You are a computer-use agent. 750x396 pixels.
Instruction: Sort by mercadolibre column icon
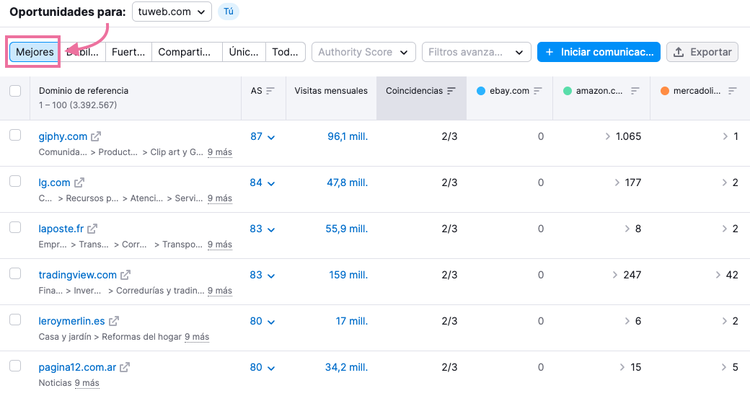coord(732,91)
